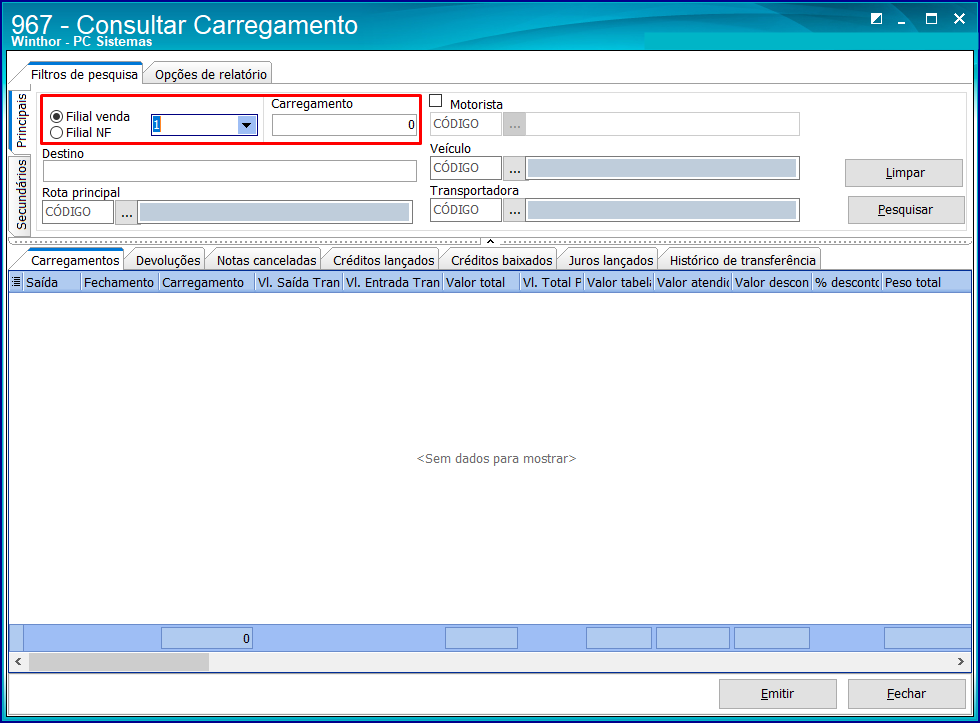The image size is (980, 723).
Task: Click the Transportadora CÓDIGO field
Action: 466,210
